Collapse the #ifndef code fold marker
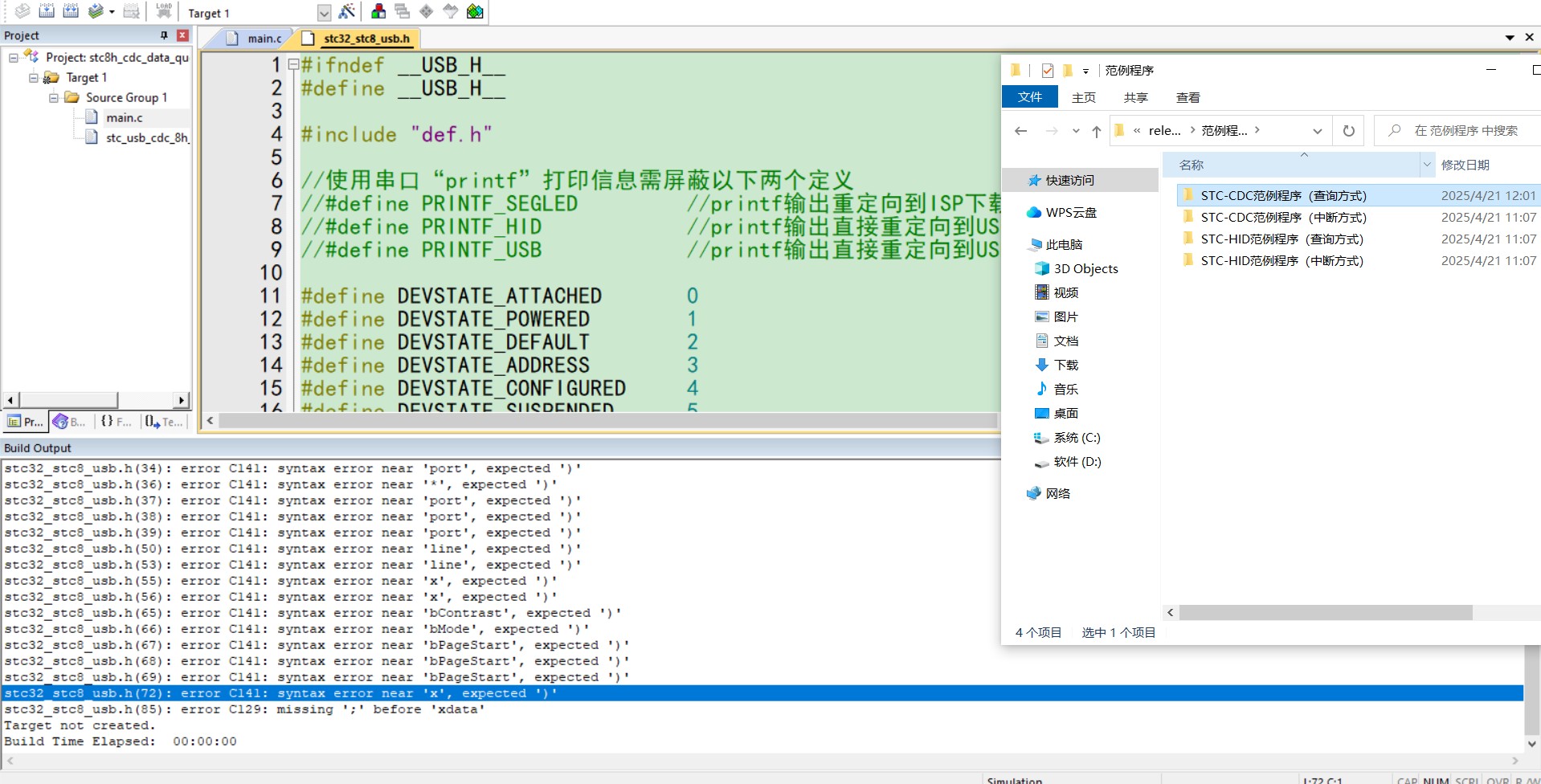This screenshot has height=784, width=1541. (x=293, y=64)
